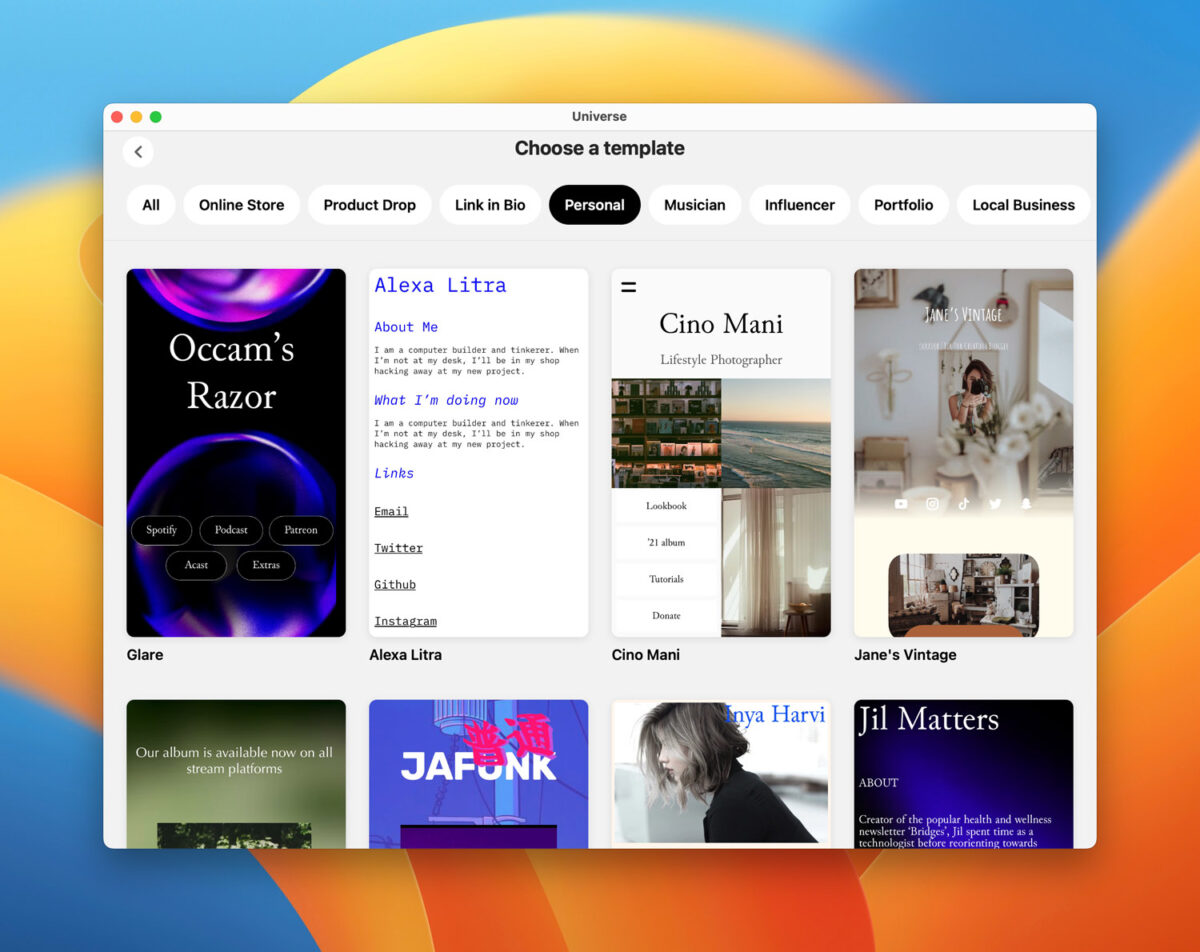Pick the Alexa Litra template
Viewport: 1200px width, 952px height.
point(478,452)
